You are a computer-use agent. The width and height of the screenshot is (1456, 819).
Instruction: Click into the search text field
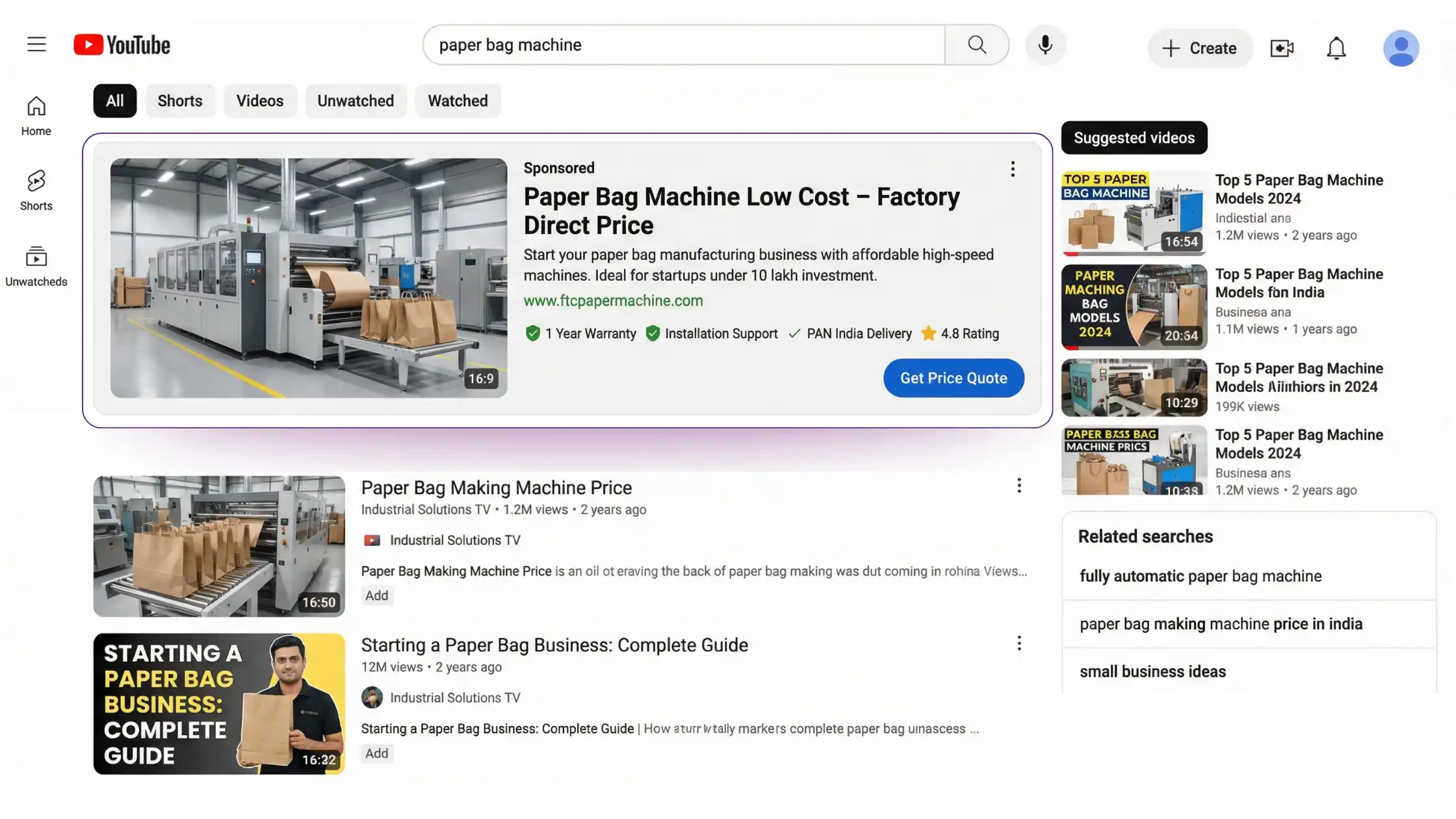[682, 45]
